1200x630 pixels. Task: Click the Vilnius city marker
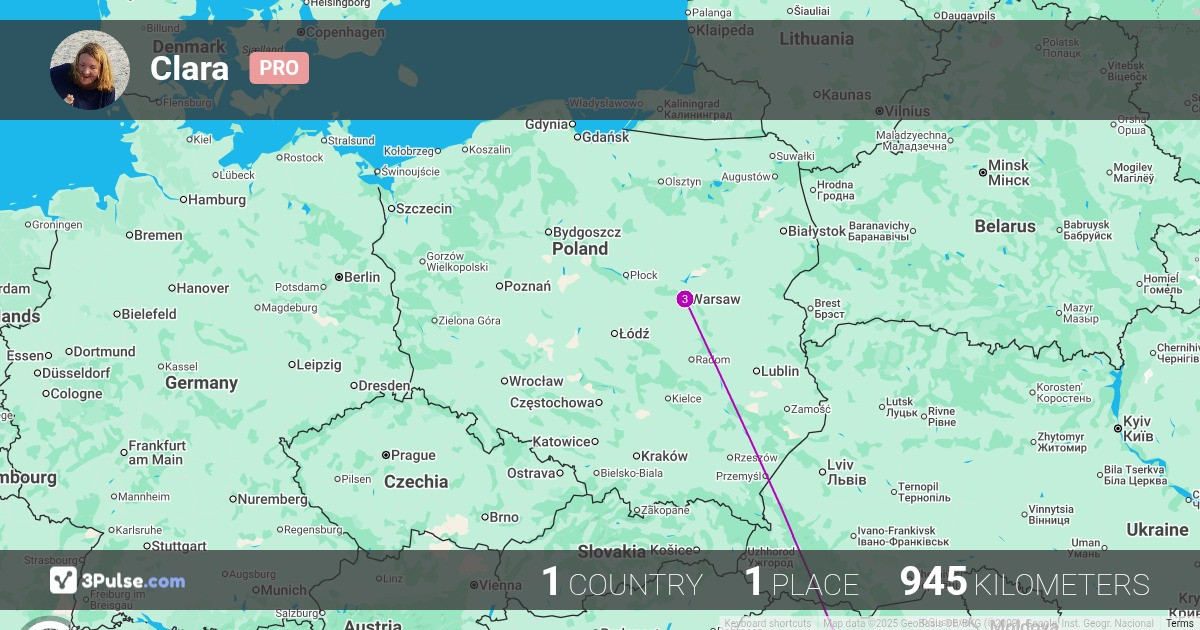coord(879,111)
